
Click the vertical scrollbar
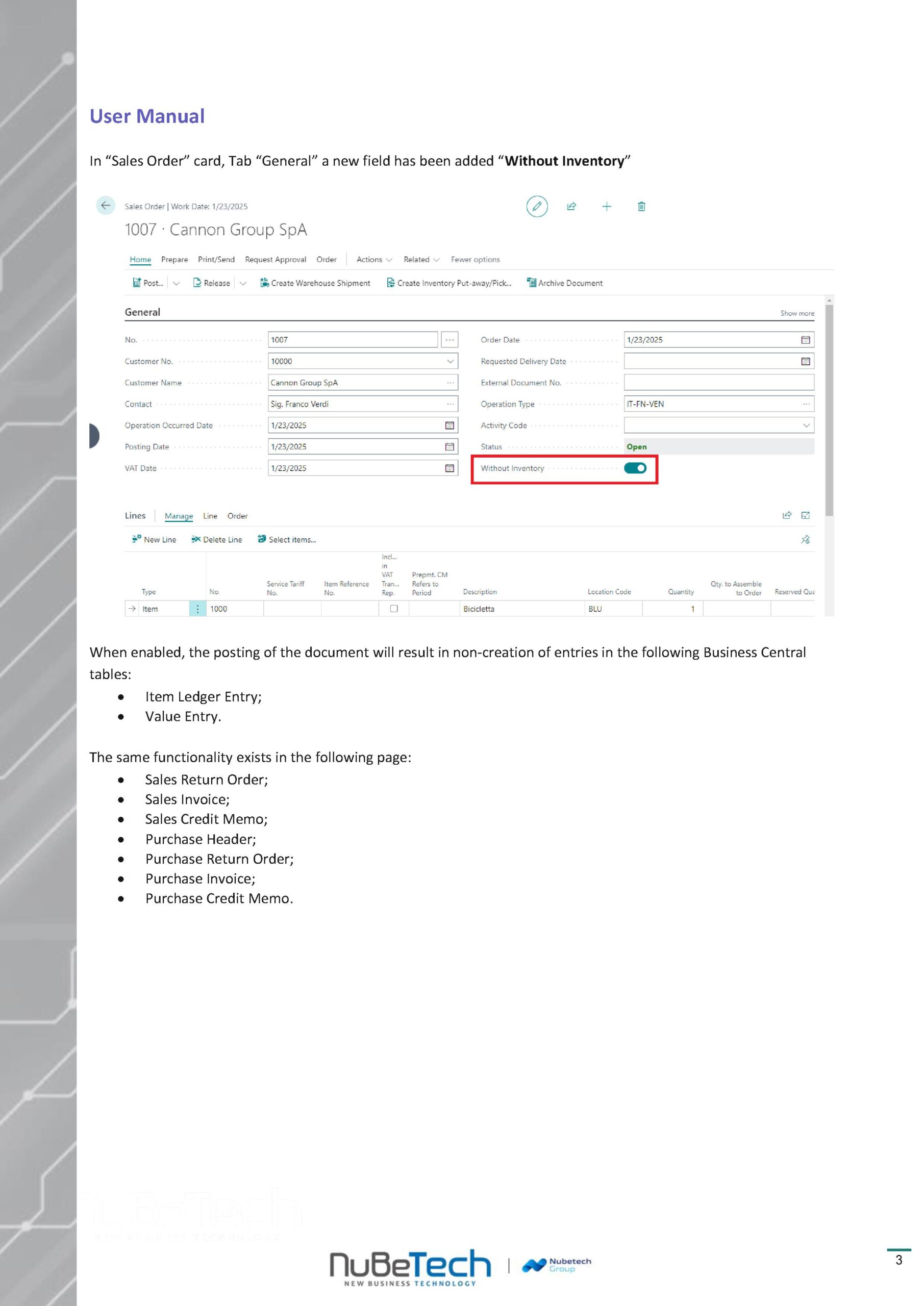830,411
